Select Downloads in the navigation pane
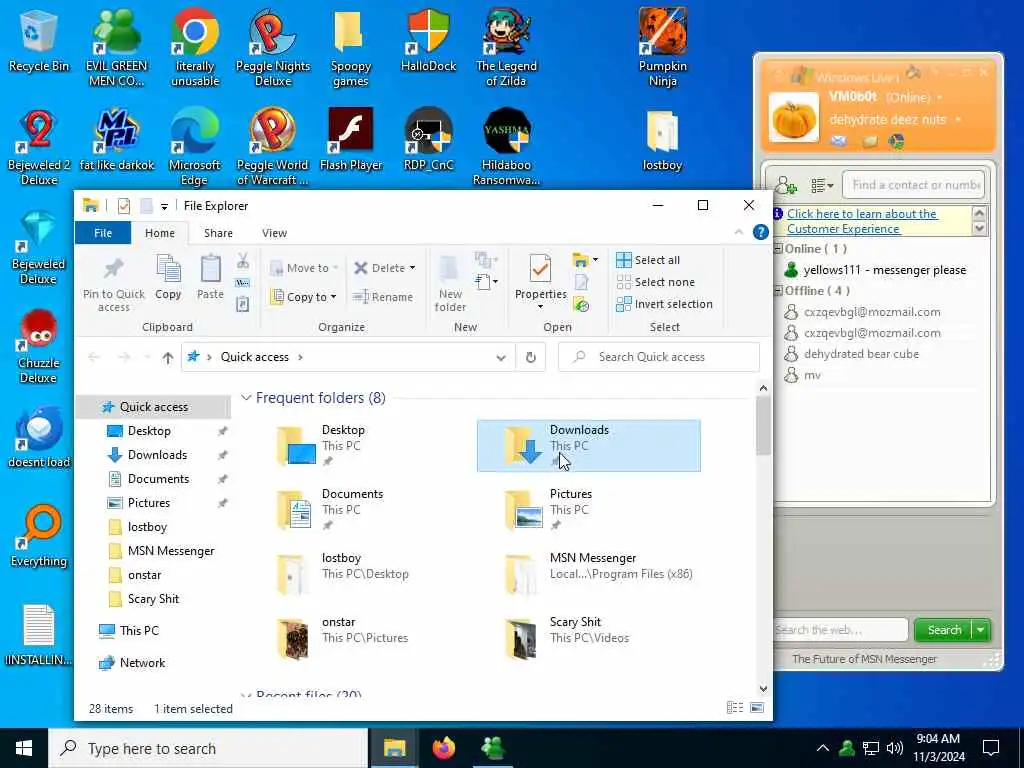1024x768 pixels. [157, 455]
